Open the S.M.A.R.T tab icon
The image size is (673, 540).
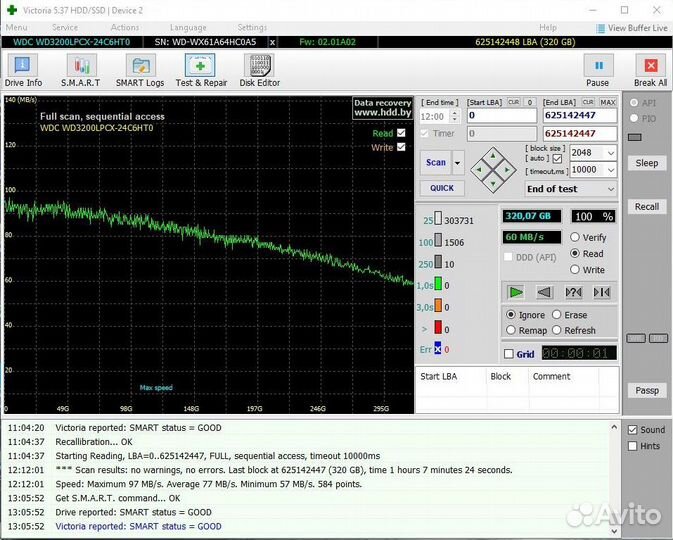80,70
